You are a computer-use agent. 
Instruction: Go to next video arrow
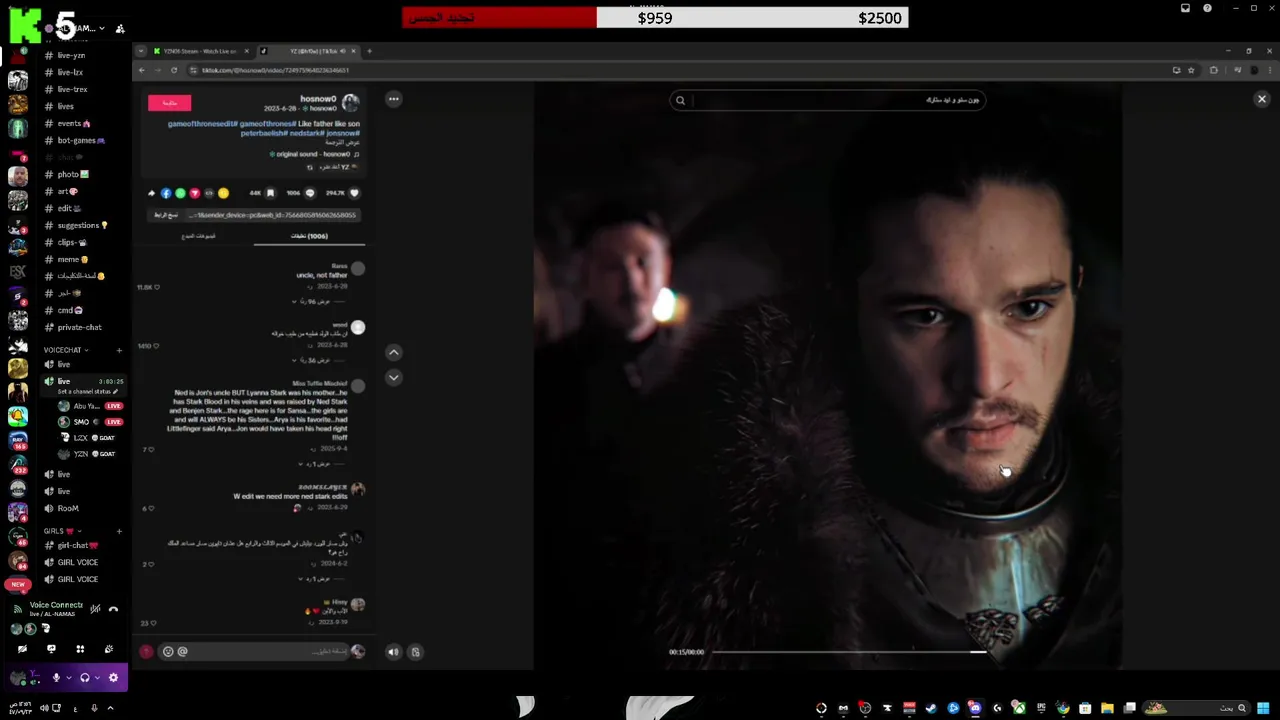[x=394, y=377]
